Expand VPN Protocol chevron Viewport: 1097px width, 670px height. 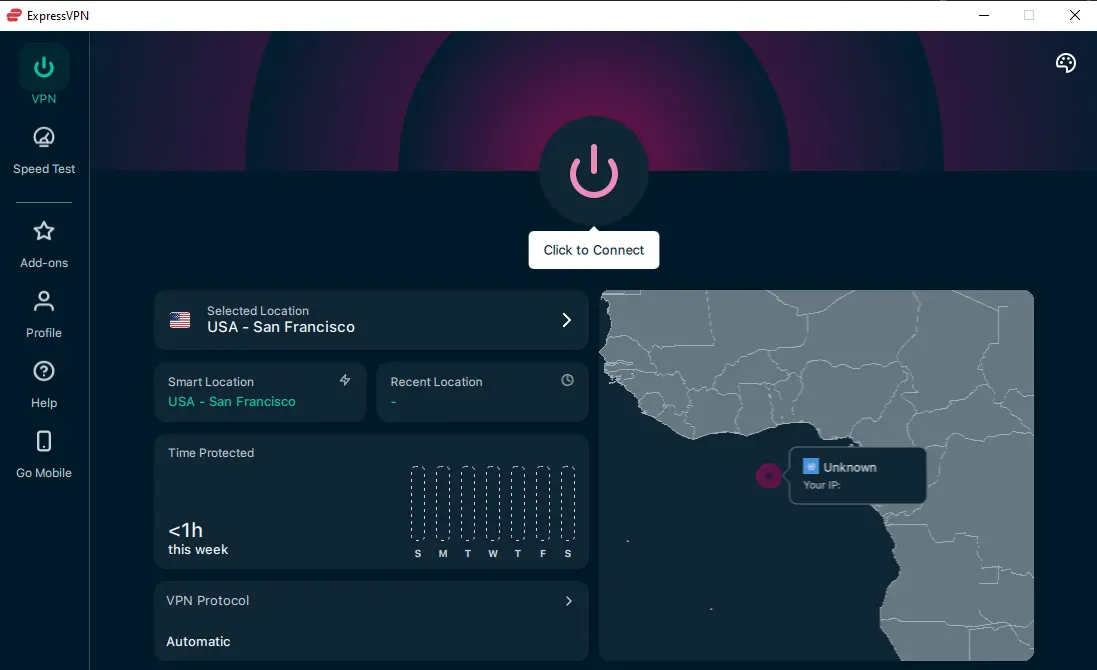click(x=569, y=601)
